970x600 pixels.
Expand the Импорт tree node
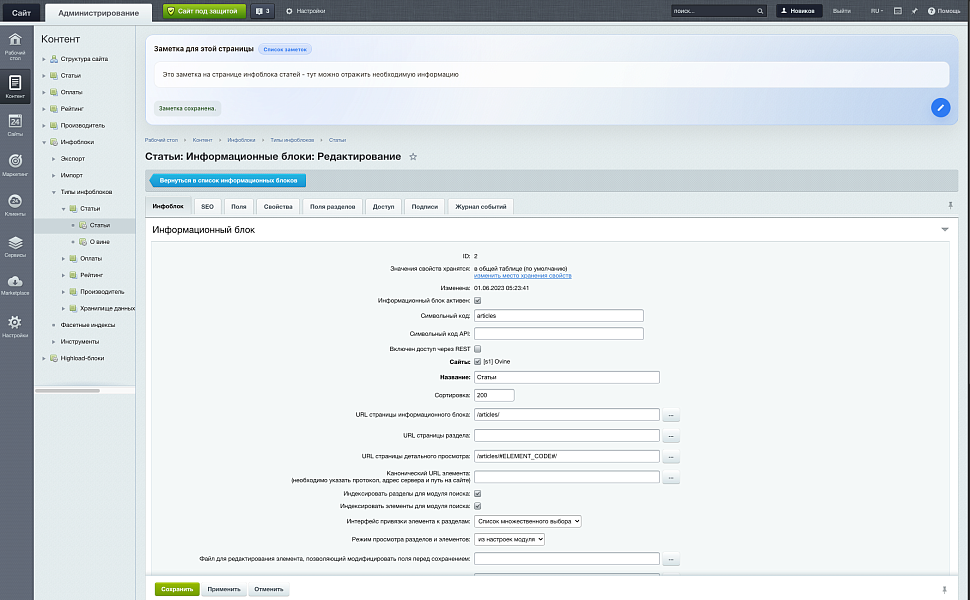point(54,176)
